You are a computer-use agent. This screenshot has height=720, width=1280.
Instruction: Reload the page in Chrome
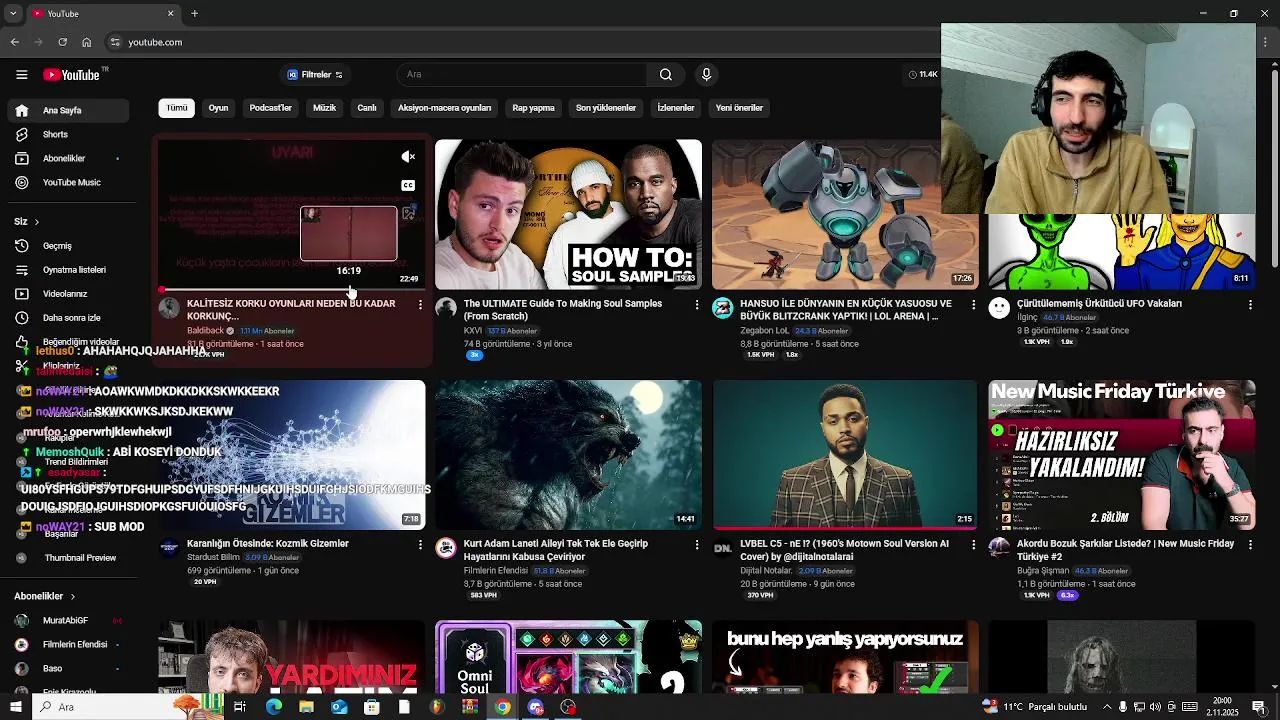(62, 42)
